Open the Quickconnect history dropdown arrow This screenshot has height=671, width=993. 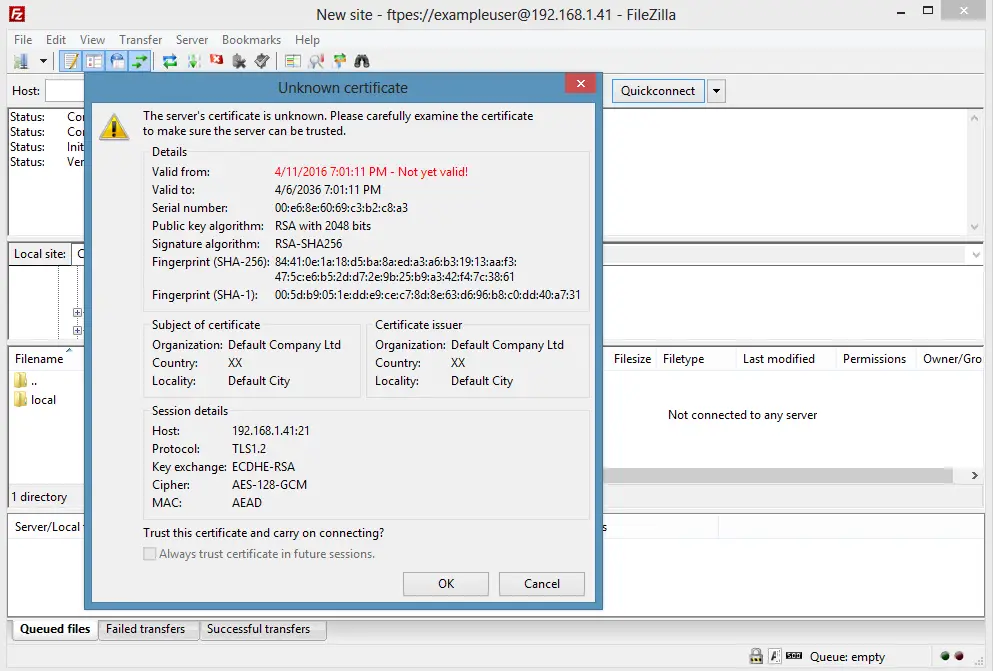pos(716,91)
